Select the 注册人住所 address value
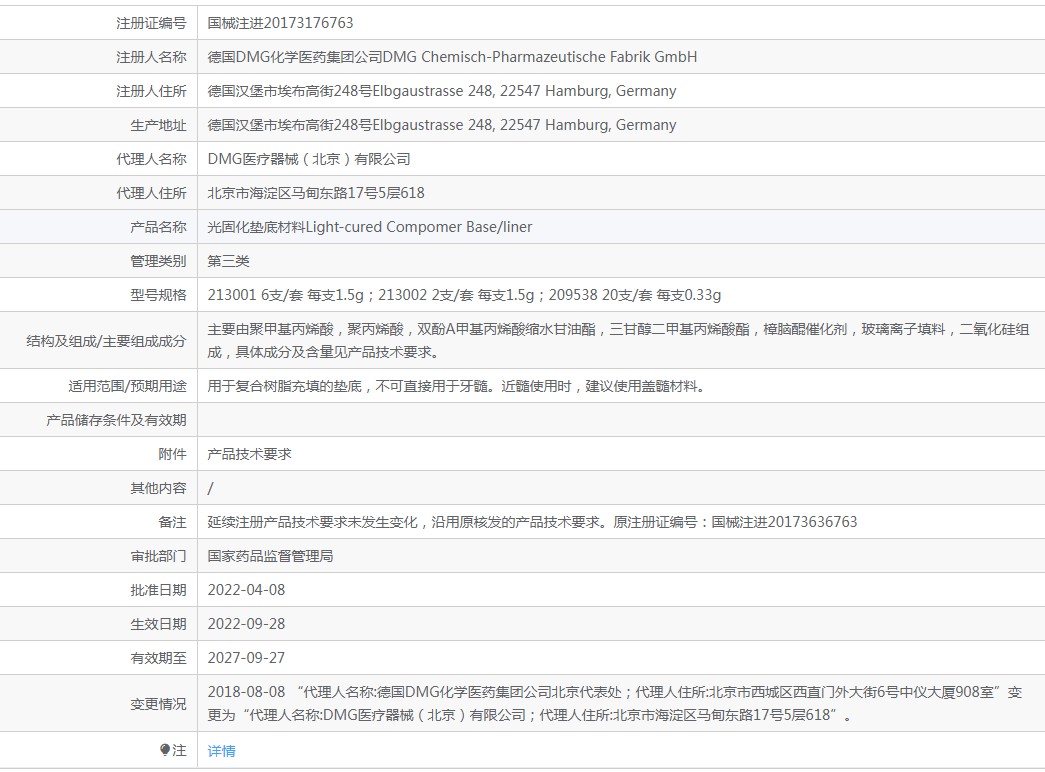1045x772 pixels. click(x=442, y=91)
